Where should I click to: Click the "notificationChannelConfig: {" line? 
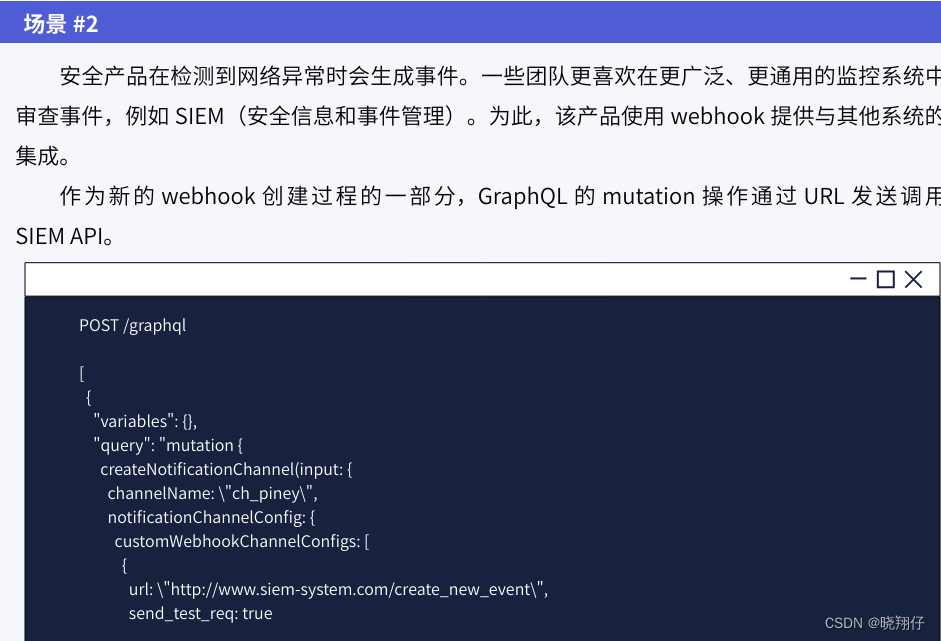pos(212,517)
